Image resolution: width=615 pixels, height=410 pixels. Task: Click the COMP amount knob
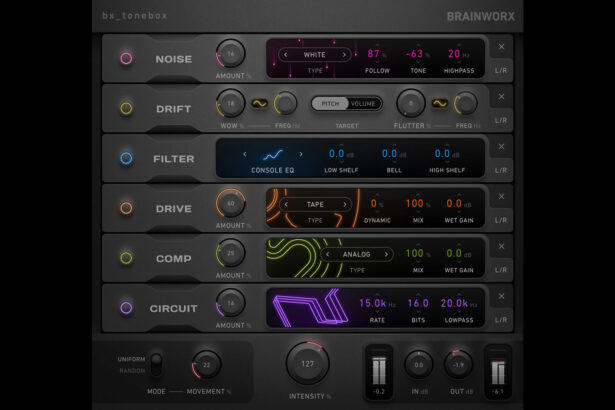(x=231, y=253)
